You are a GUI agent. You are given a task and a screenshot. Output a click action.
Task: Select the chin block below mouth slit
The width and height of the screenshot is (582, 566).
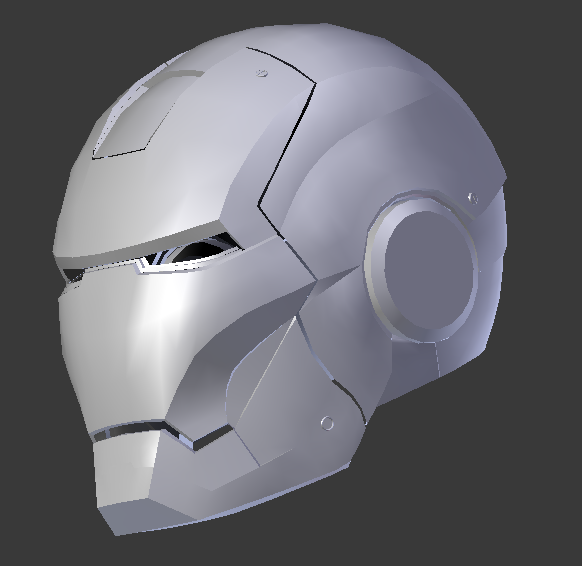click(x=124, y=470)
